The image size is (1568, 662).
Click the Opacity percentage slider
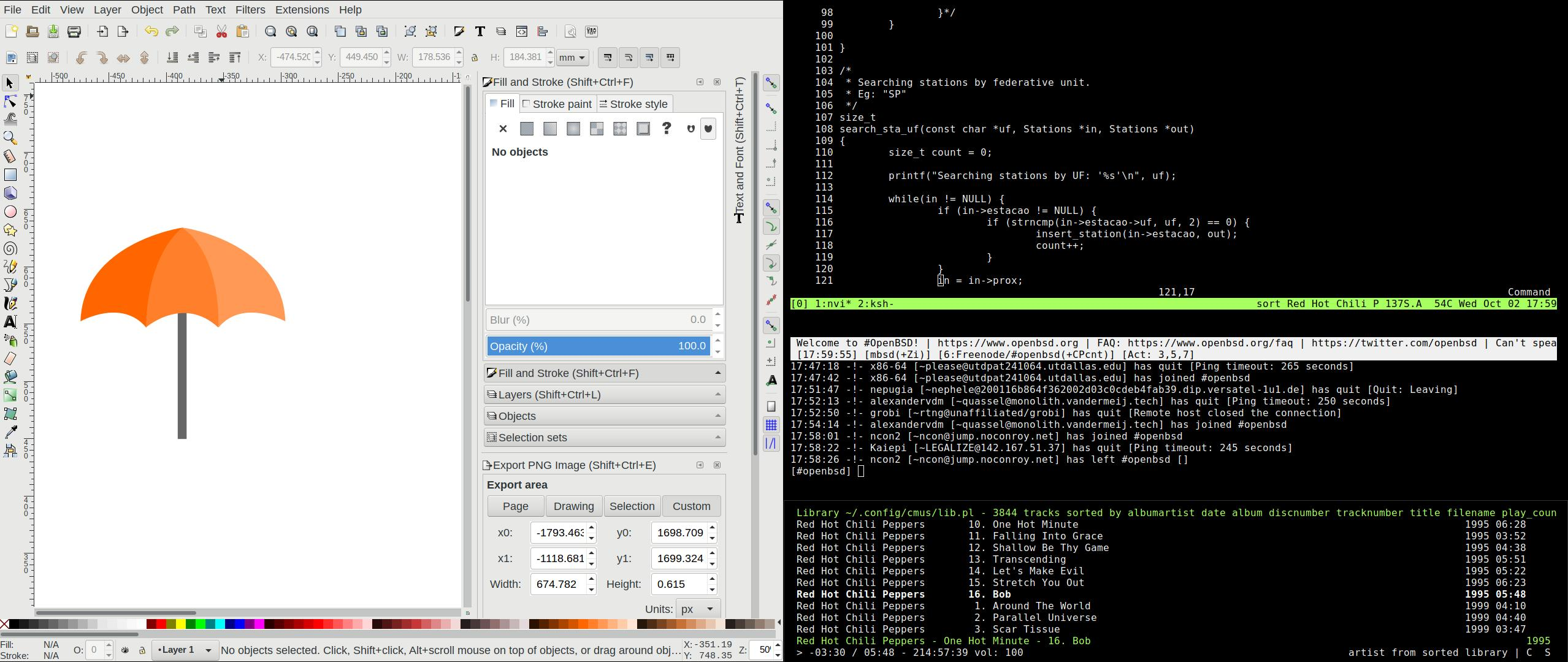pyautogui.click(x=598, y=346)
